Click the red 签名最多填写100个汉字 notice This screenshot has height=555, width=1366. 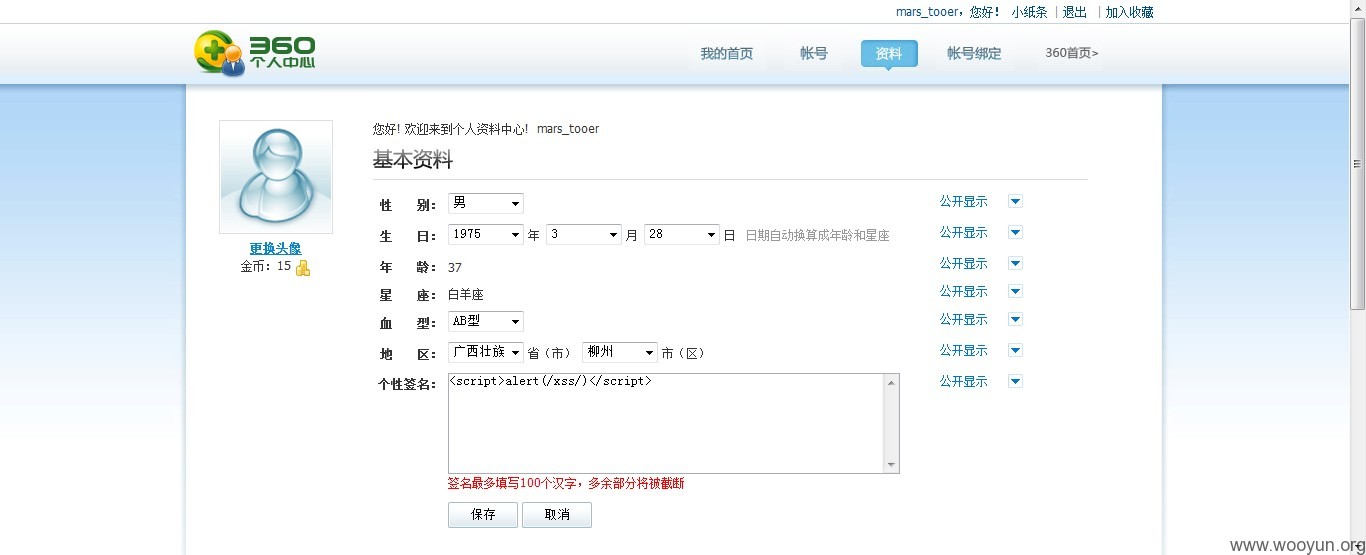(x=566, y=484)
